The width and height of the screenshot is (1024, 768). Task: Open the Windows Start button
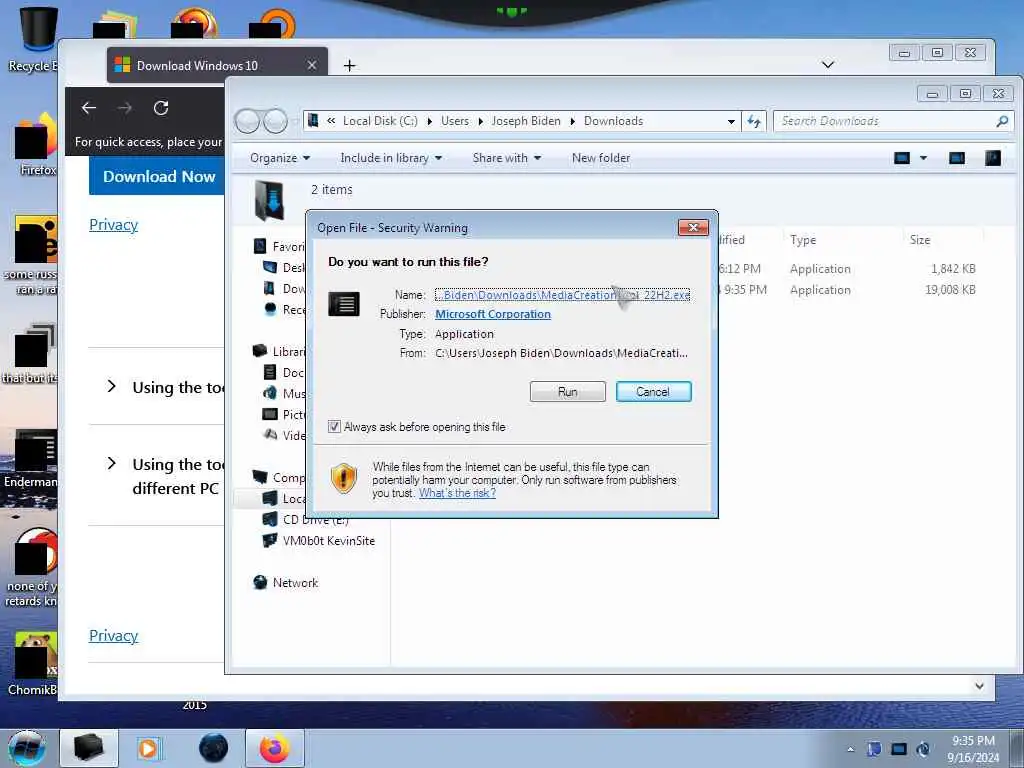tap(27, 748)
